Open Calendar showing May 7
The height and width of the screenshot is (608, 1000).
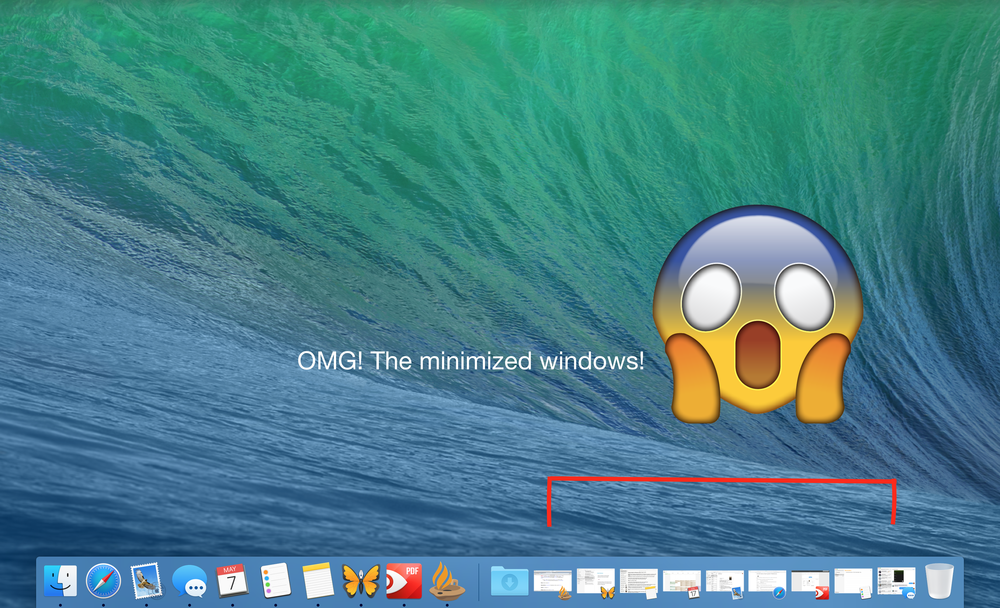coord(232,580)
